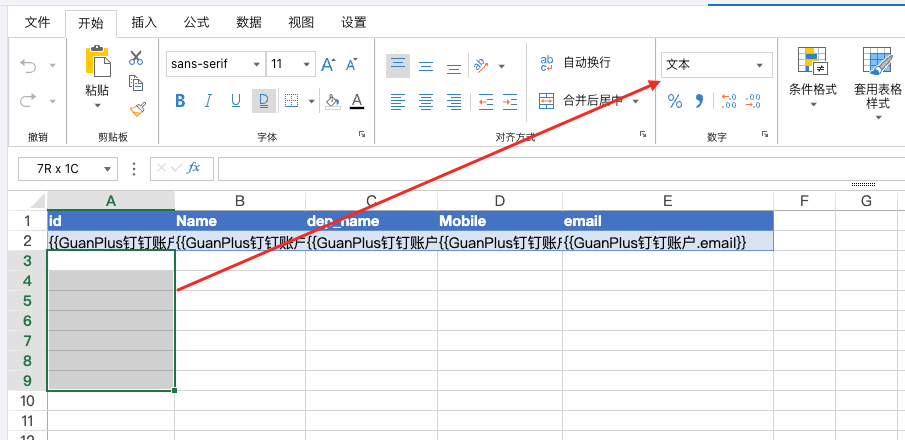This screenshot has width=905, height=440.
Task: Open the 数字 number dialog launcher
Action: (765, 134)
